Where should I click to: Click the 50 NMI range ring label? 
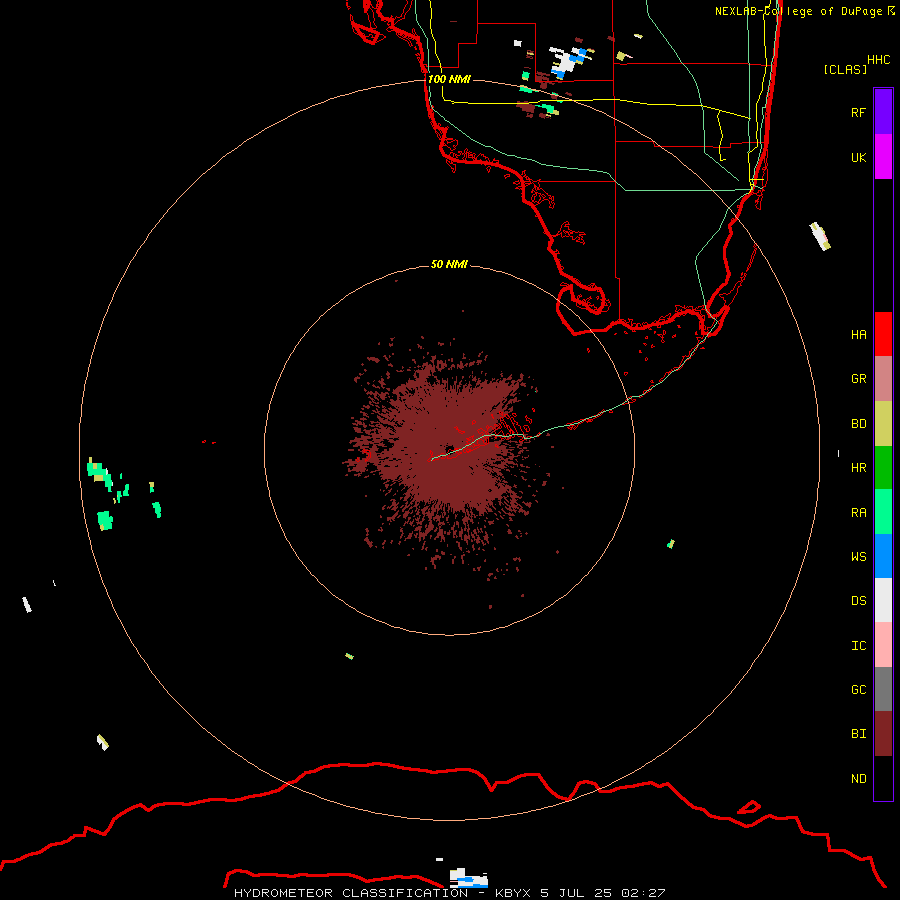point(449,264)
